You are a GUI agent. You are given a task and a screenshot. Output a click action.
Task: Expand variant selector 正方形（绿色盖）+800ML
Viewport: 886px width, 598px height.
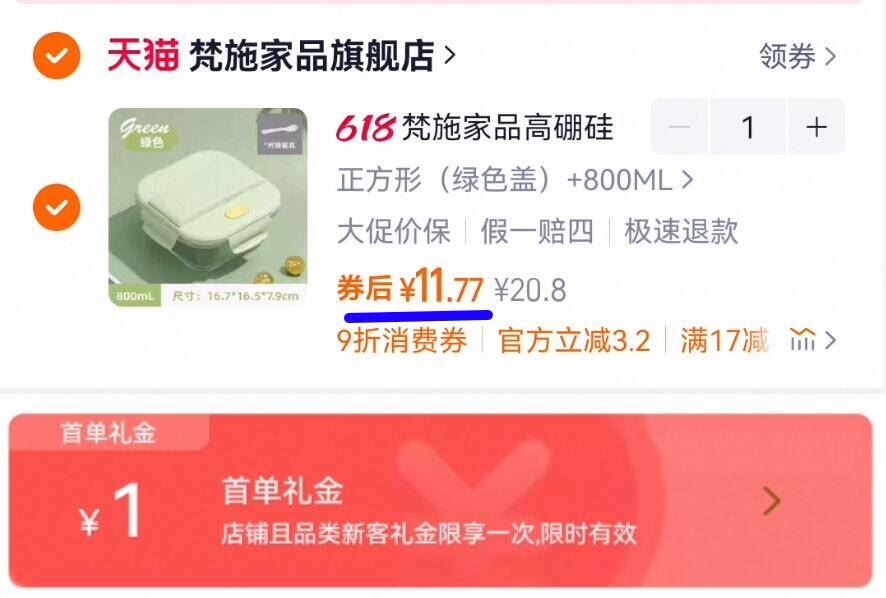tap(515, 180)
